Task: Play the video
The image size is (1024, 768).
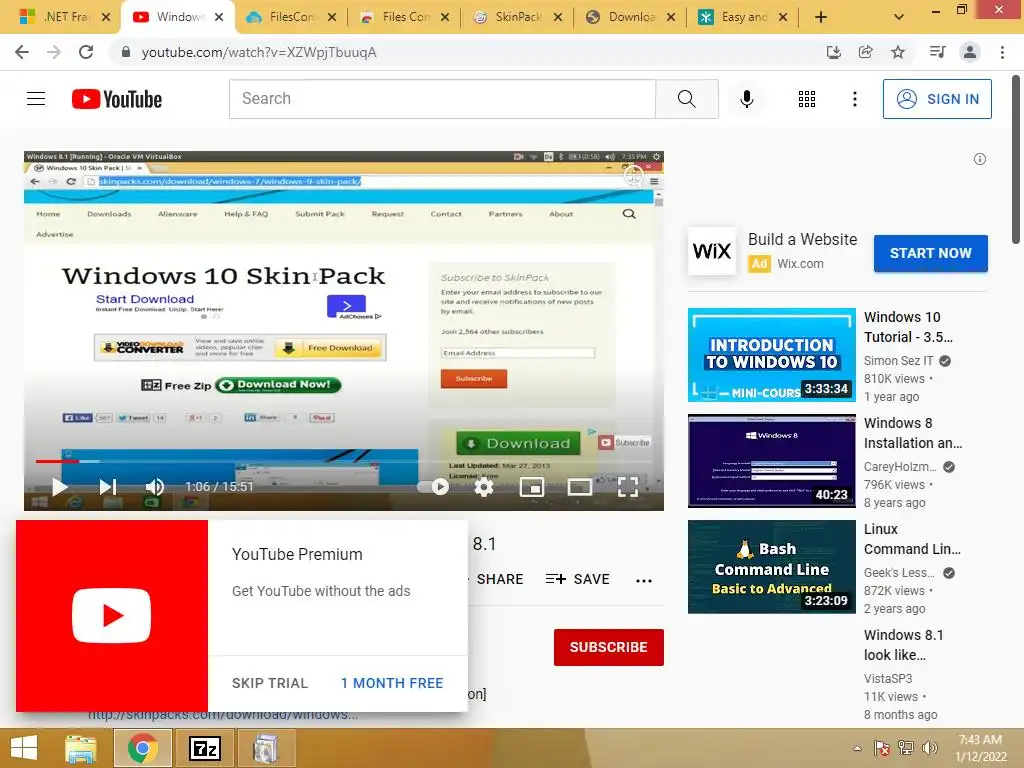Action: pos(59,487)
